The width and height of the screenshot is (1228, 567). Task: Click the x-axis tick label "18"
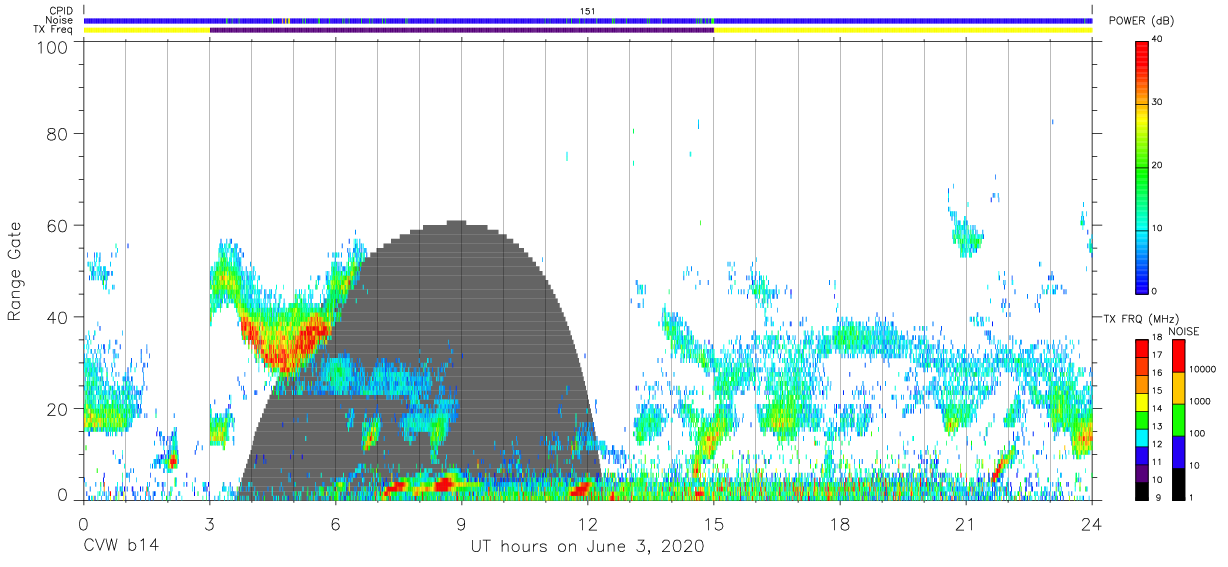click(x=839, y=523)
